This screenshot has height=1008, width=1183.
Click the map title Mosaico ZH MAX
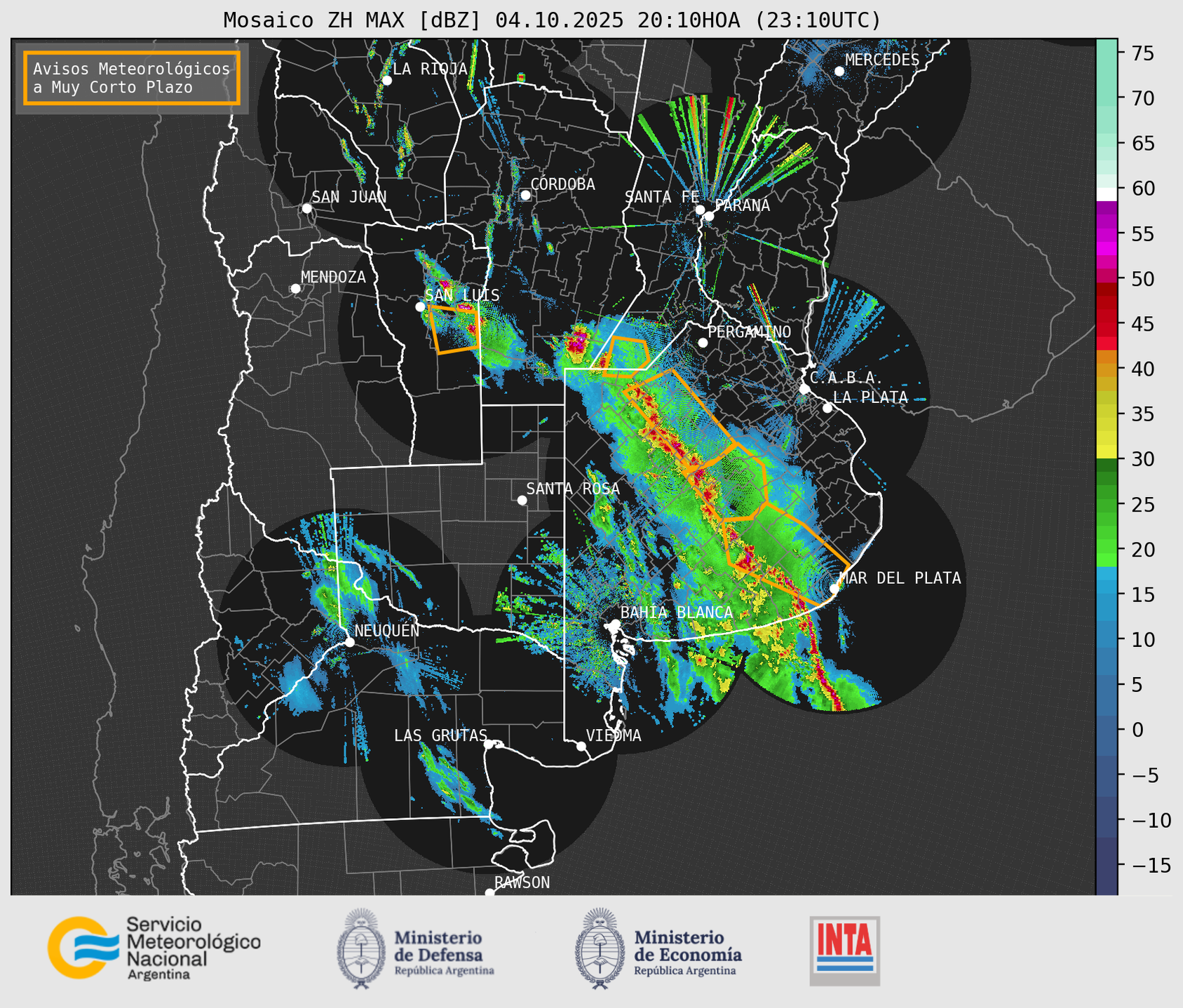click(x=353, y=20)
